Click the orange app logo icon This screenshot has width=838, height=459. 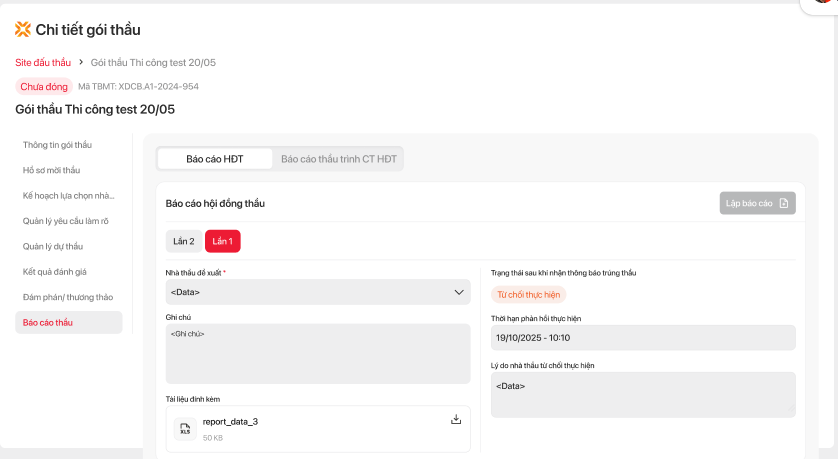click(23, 29)
